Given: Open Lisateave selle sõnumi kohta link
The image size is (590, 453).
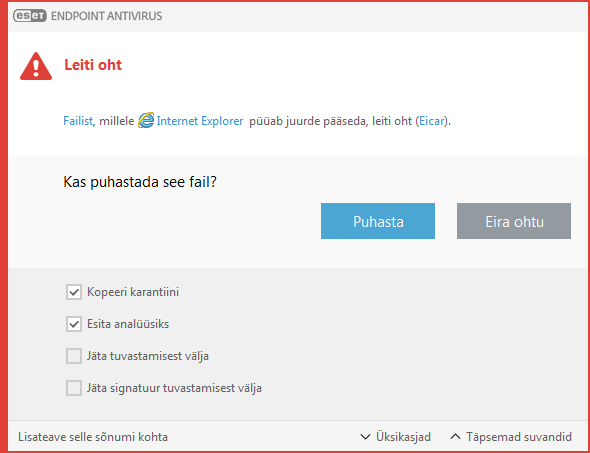Looking at the screenshot, I should click(x=93, y=437).
